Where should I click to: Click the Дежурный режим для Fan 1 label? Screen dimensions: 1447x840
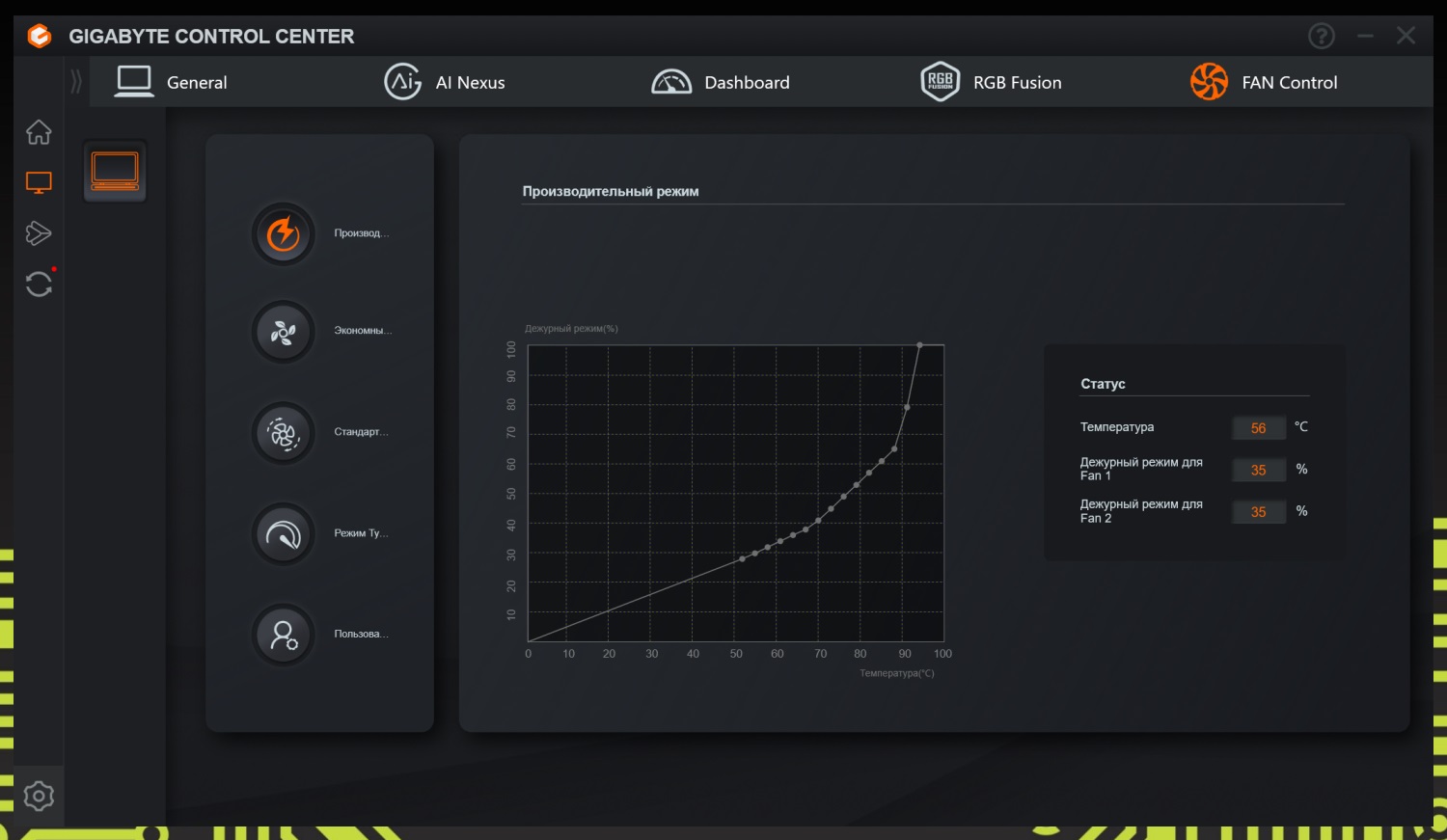pos(1141,469)
